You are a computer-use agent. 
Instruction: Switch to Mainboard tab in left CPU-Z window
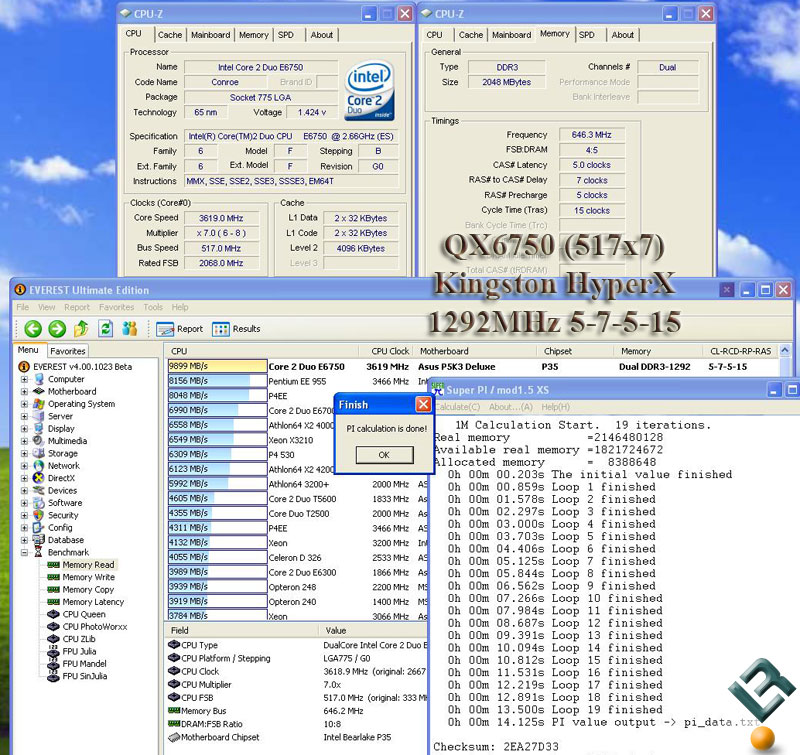pos(211,35)
